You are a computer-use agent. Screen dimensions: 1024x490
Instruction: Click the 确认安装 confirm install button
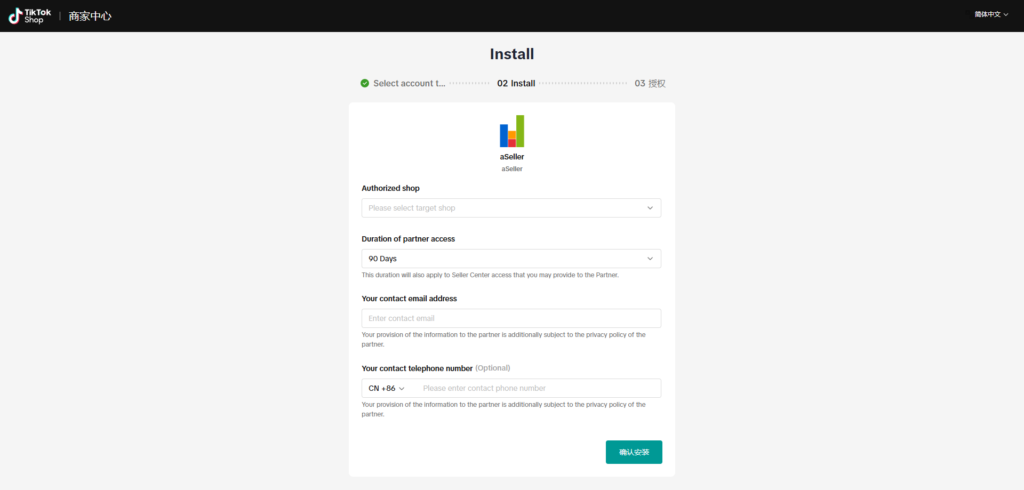pyautogui.click(x=634, y=452)
